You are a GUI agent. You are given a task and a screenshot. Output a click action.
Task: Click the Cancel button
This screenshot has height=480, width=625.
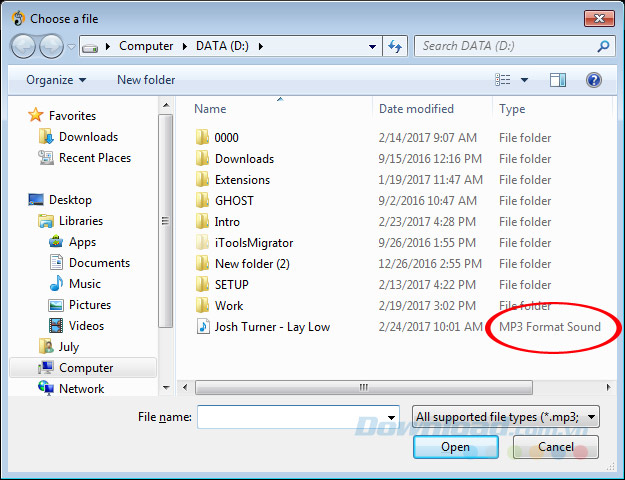556,447
